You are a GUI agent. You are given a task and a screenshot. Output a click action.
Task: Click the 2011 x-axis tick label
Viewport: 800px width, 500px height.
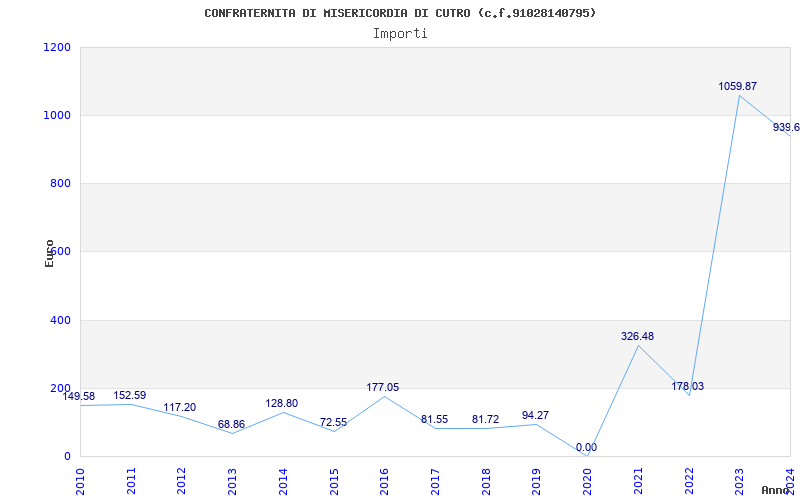click(131, 482)
